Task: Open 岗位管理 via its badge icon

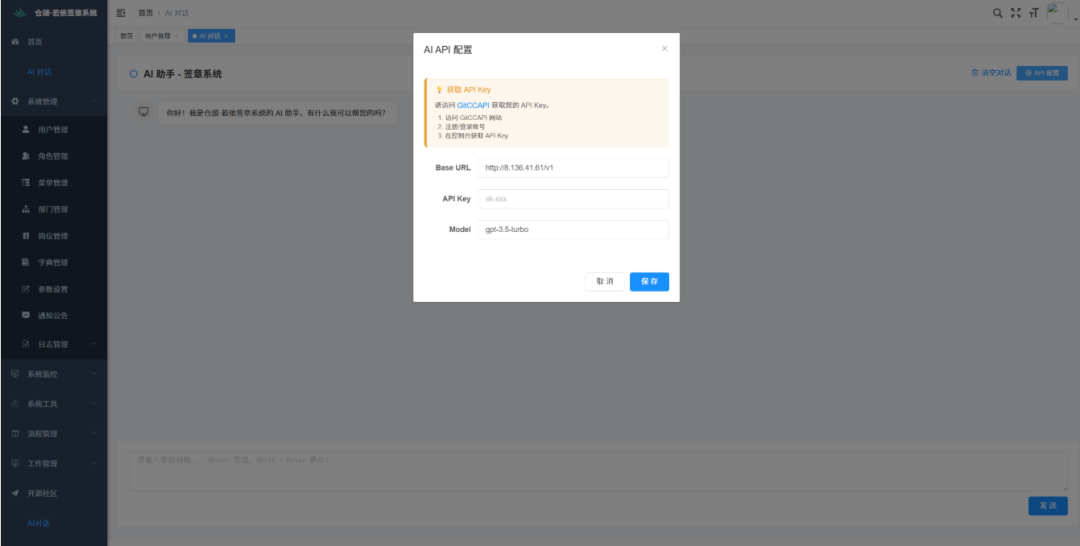Action: coord(26,236)
